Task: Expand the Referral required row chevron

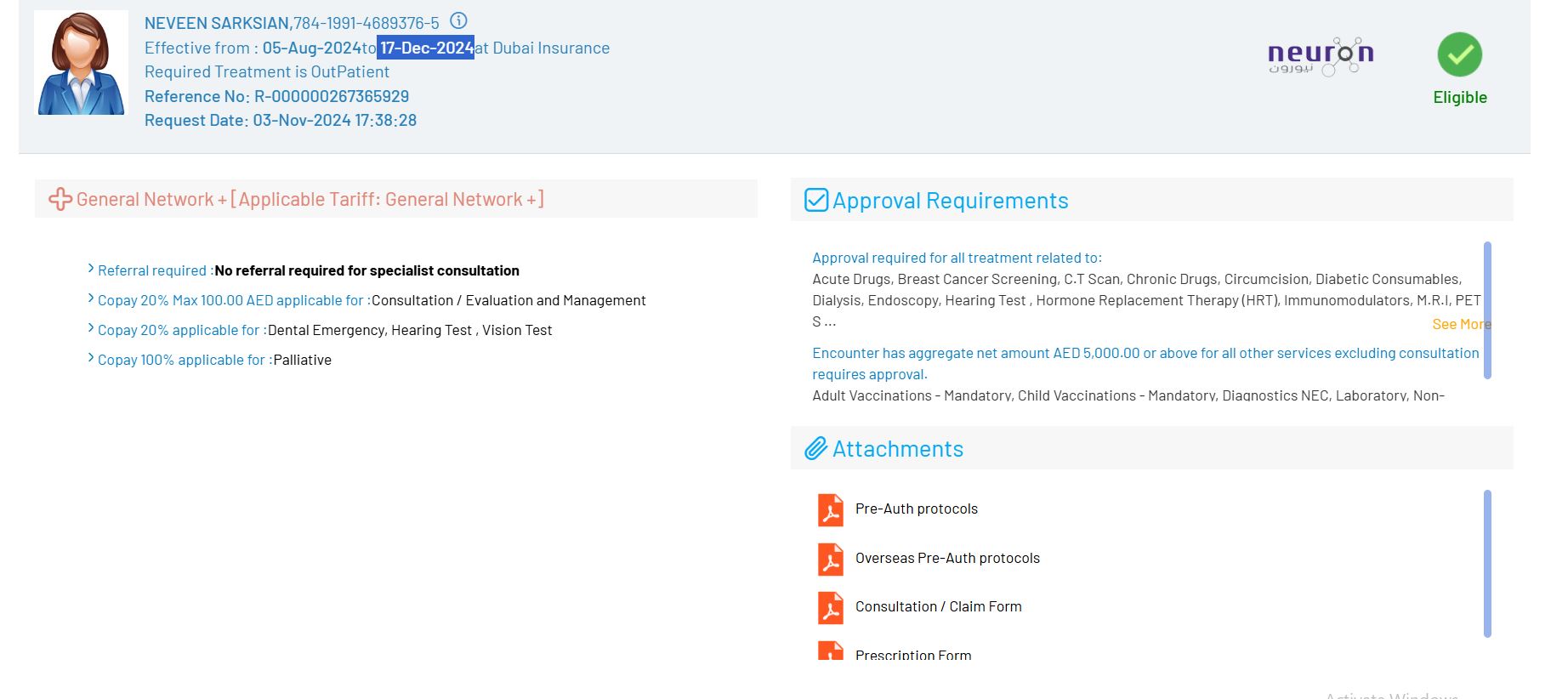Action: coord(91,269)
